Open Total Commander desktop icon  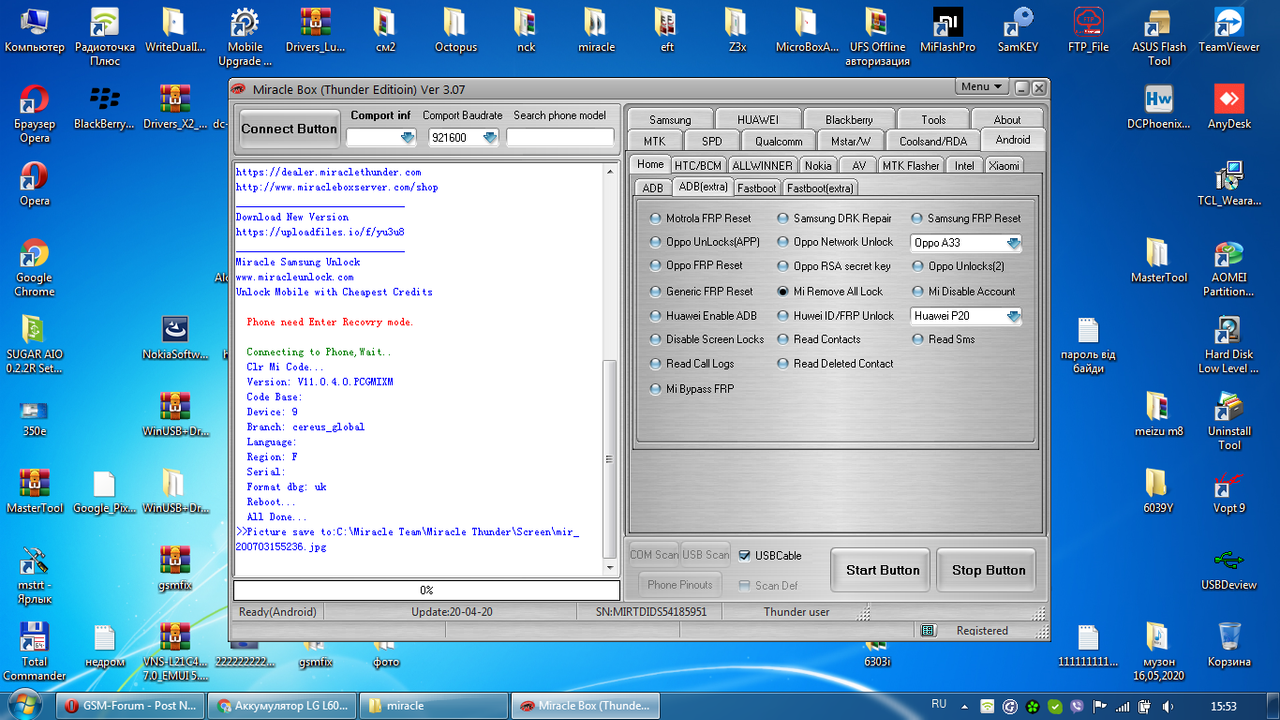[34, 651]
